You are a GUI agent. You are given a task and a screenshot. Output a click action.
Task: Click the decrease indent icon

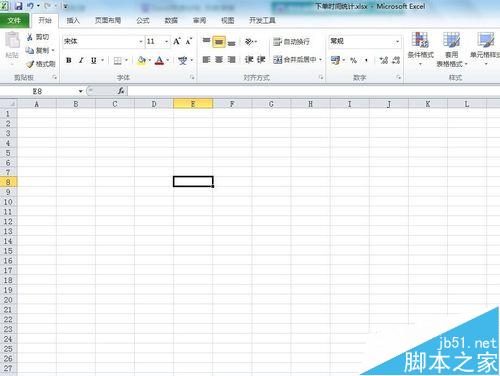pos(249,60)
